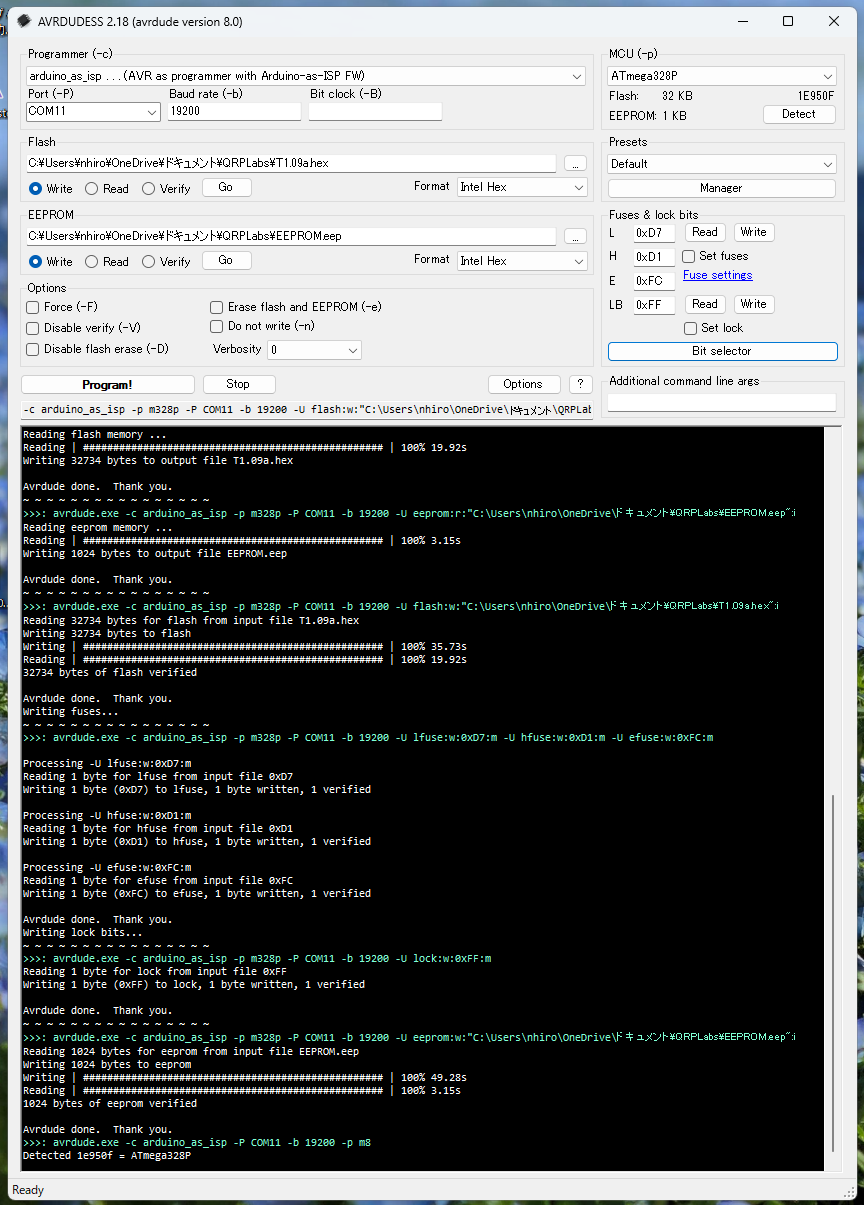Minimize the AVRDUDESS window

tap(741, 21)
